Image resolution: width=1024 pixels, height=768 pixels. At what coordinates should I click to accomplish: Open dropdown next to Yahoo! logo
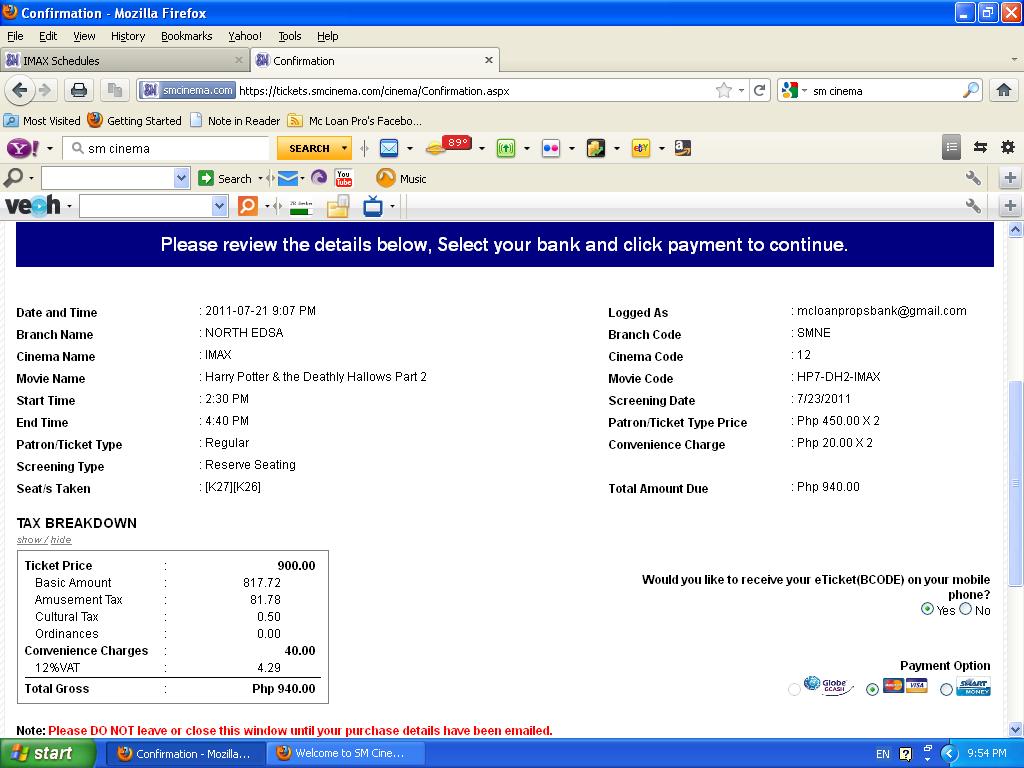(x=50, y=148)
